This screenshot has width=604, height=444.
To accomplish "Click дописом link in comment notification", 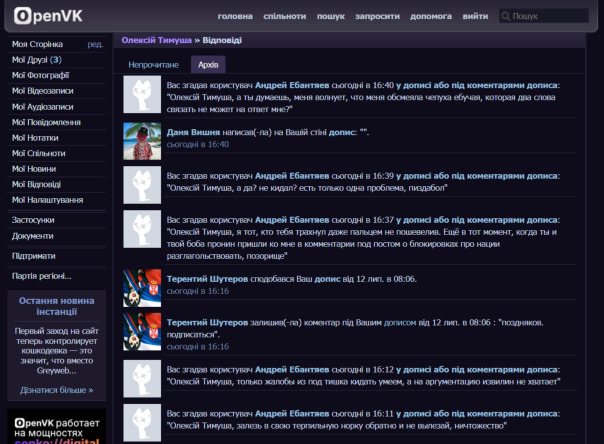I will pos(400,323).
